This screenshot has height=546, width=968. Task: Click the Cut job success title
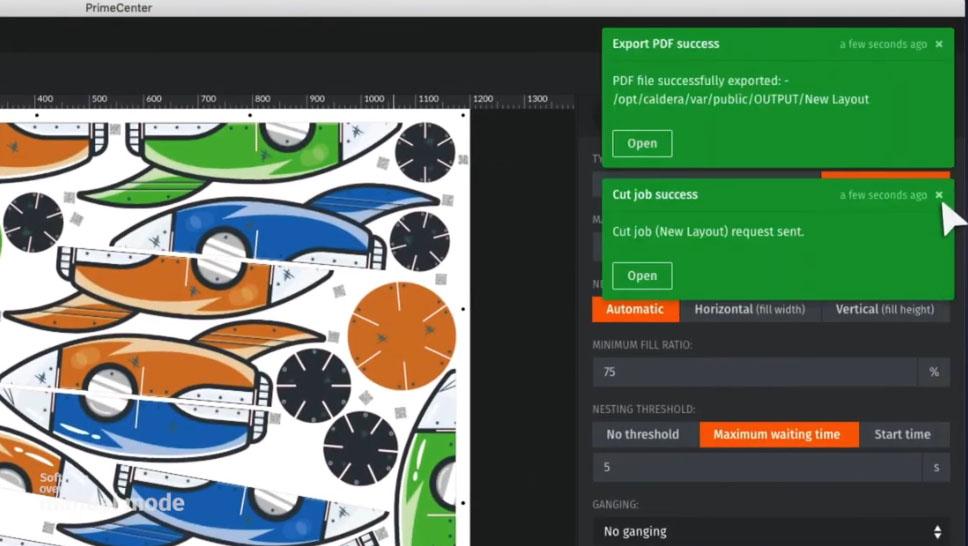point(655,195)
